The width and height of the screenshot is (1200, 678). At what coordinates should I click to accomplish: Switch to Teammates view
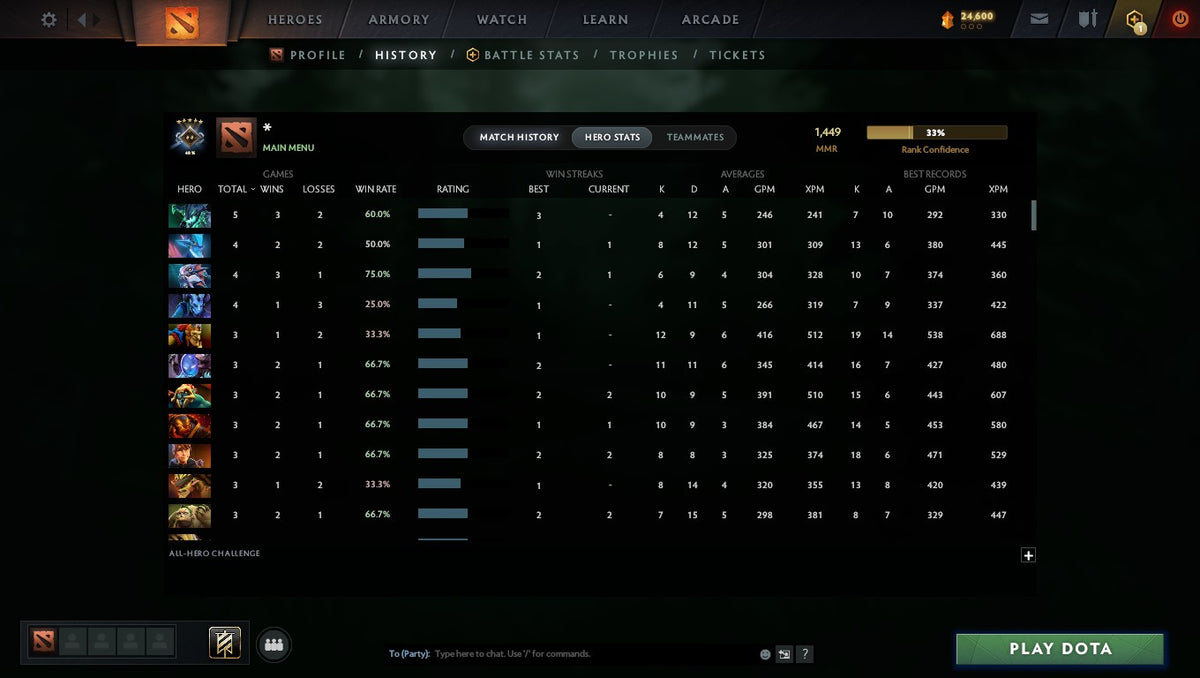[695, 137]
